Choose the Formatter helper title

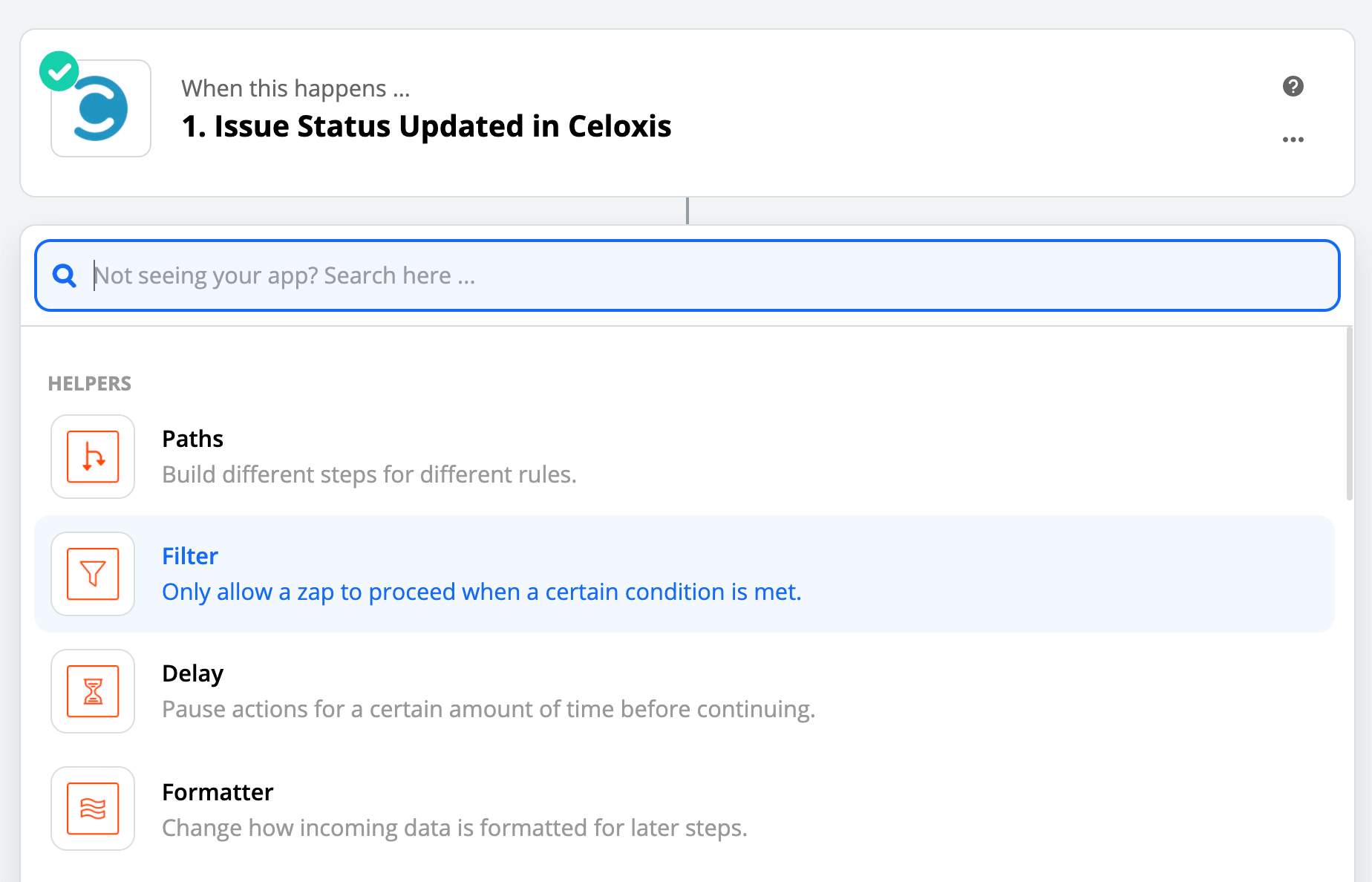[218, 792]
